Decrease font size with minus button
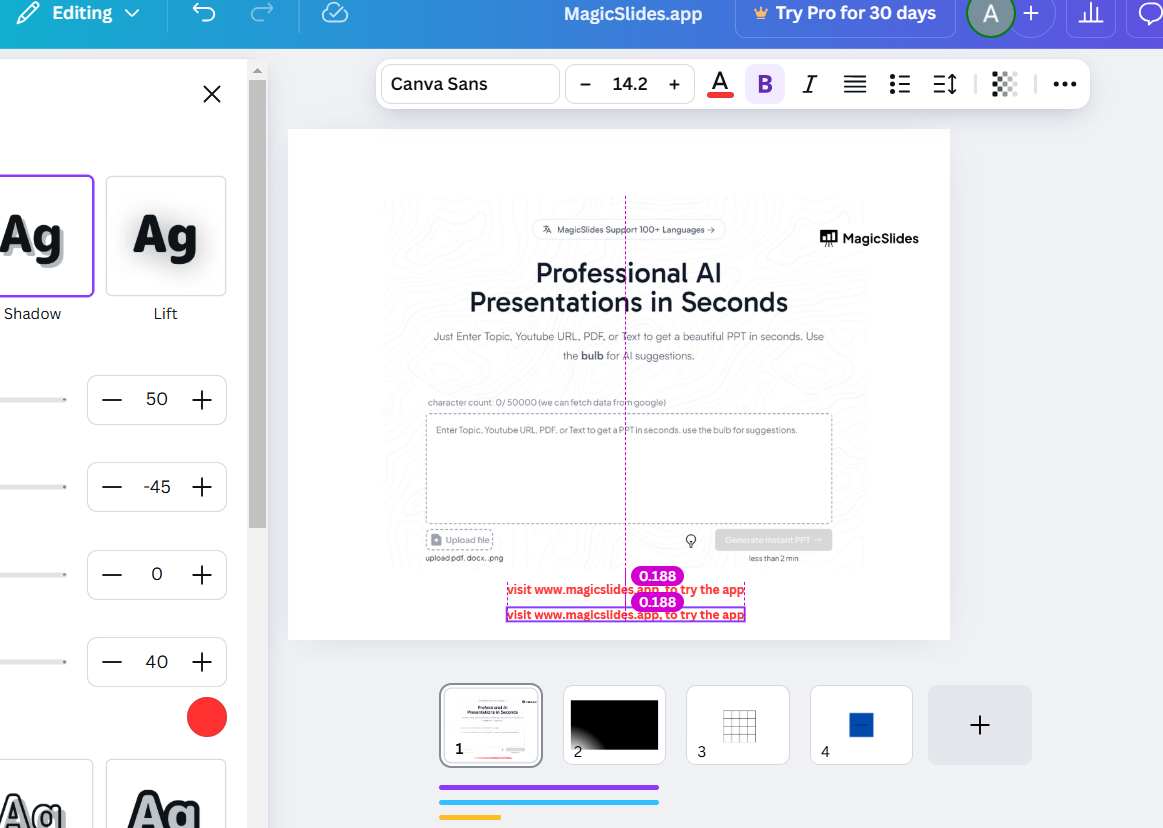Screen dimensions: 1163x828 pos(585,85)
